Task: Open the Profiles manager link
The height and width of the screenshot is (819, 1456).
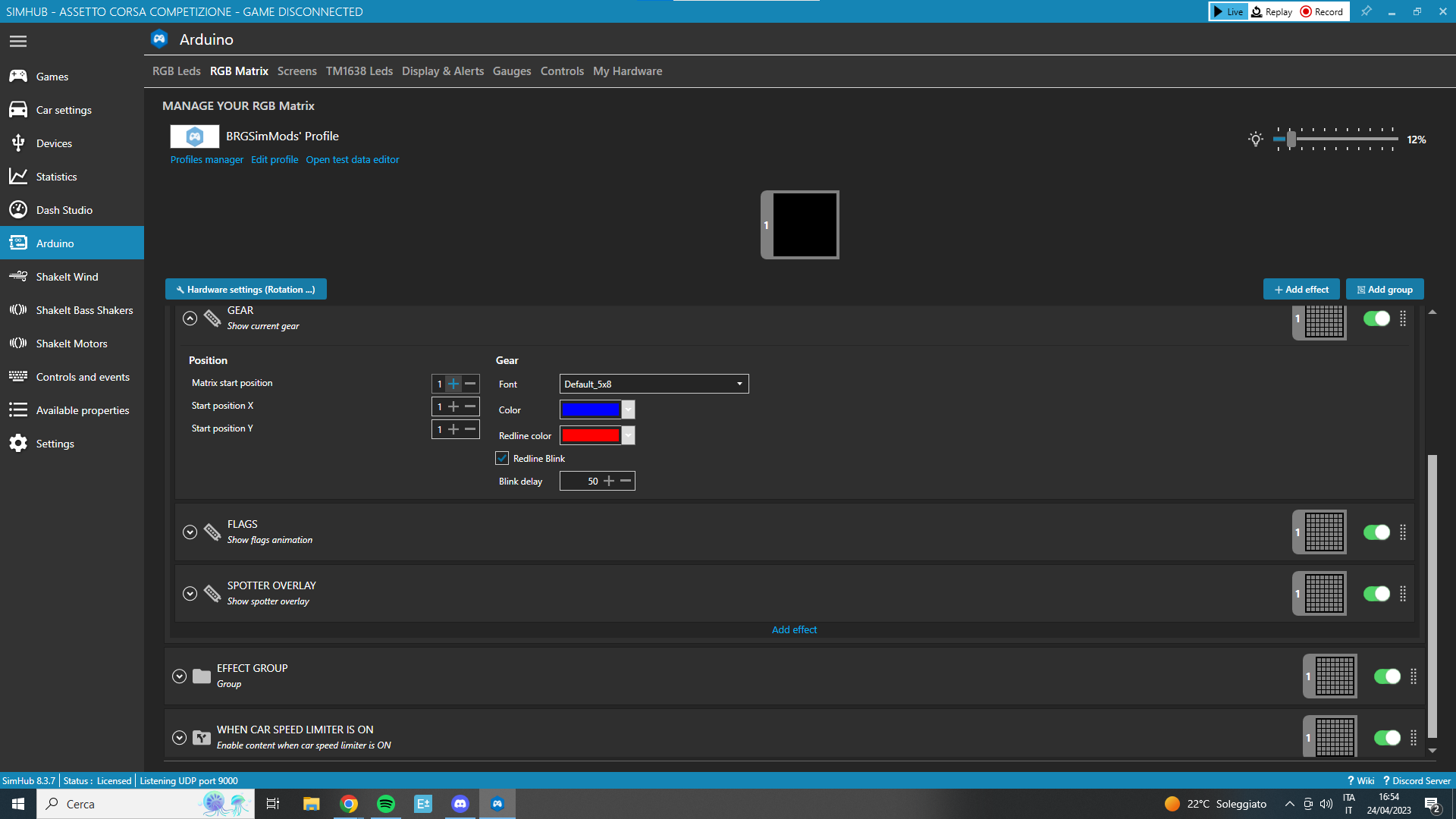Action: (x=207, y=160)
